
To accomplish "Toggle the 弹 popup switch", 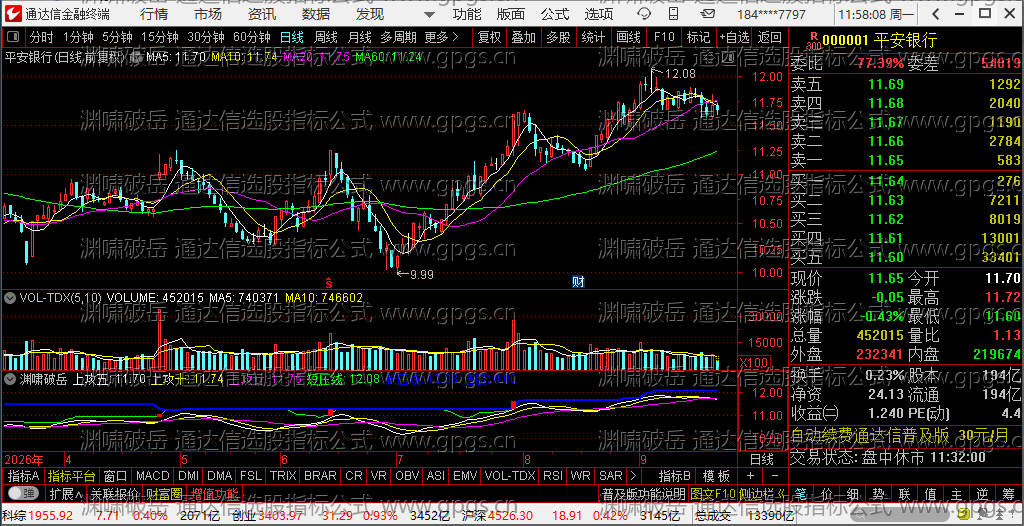I will click(24, 492).
